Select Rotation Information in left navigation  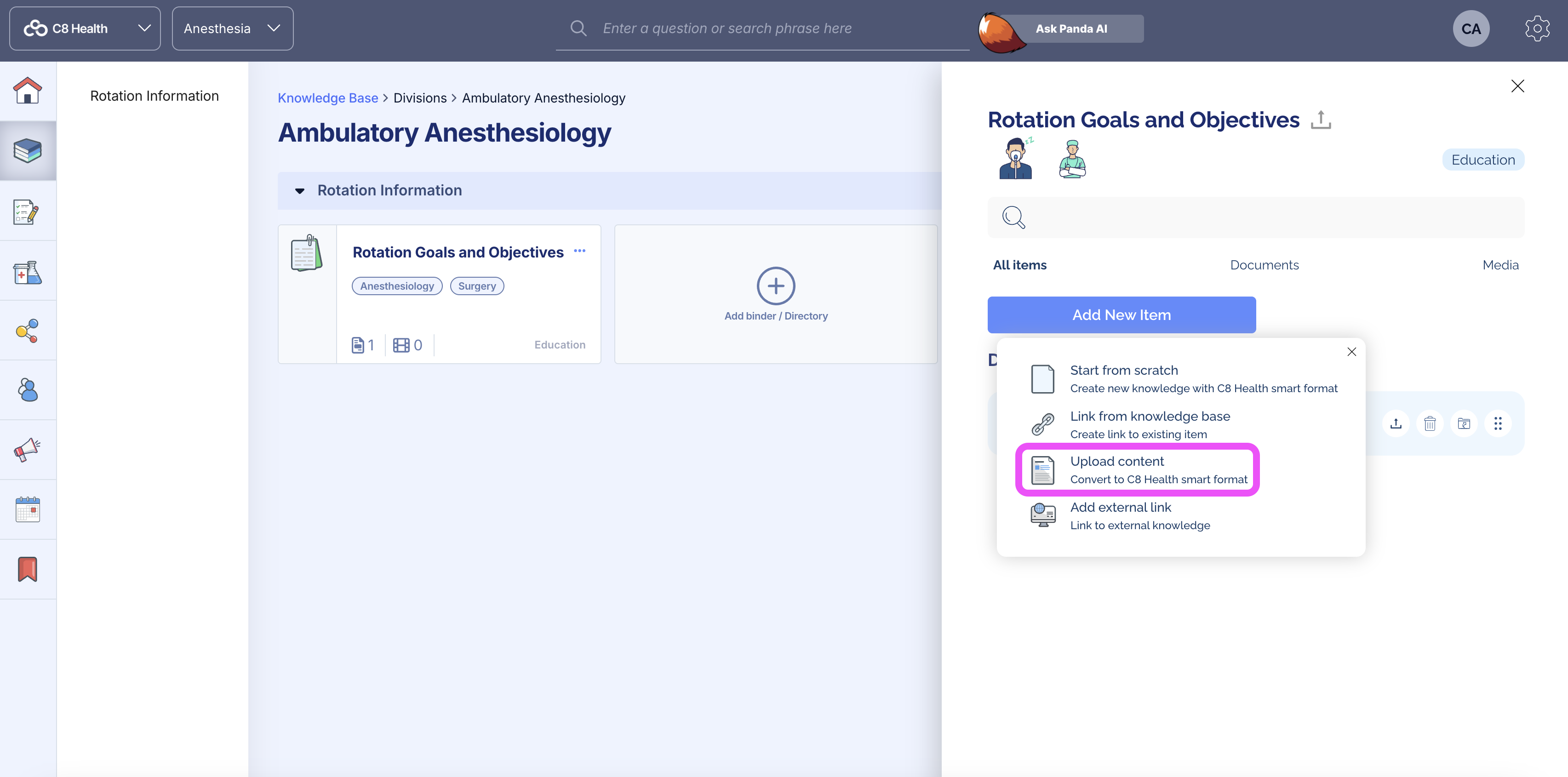[154, 96]
